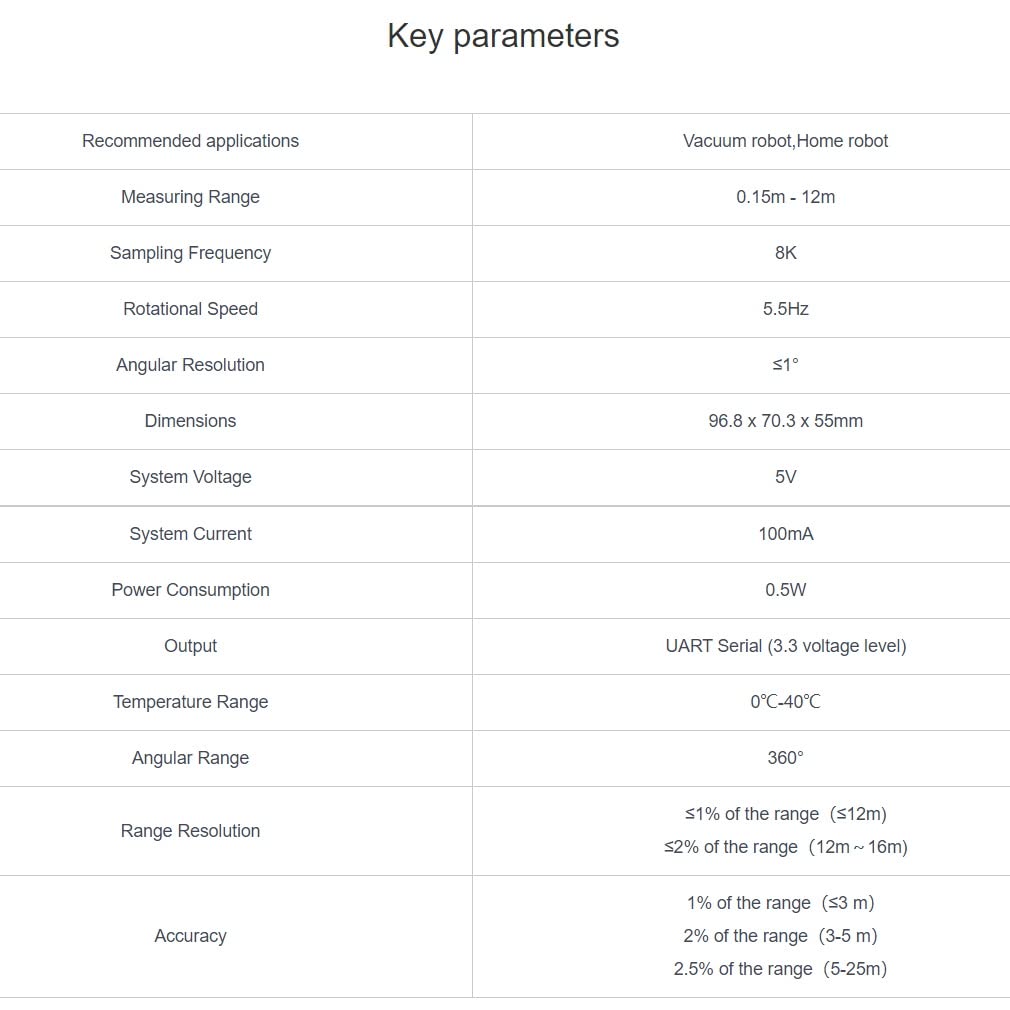
Task: Select the "Recommended applications" row label
Action: [190, 141]
